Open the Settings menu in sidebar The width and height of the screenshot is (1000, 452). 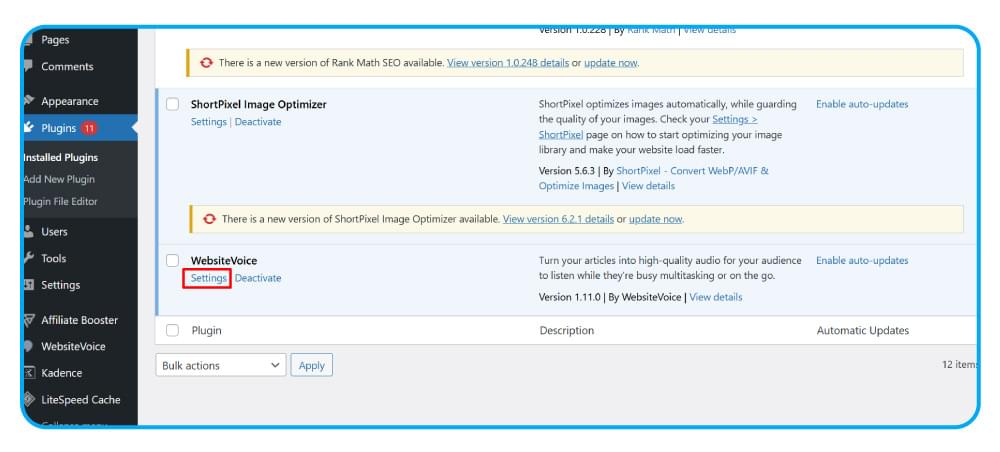[x=61, y=285]
